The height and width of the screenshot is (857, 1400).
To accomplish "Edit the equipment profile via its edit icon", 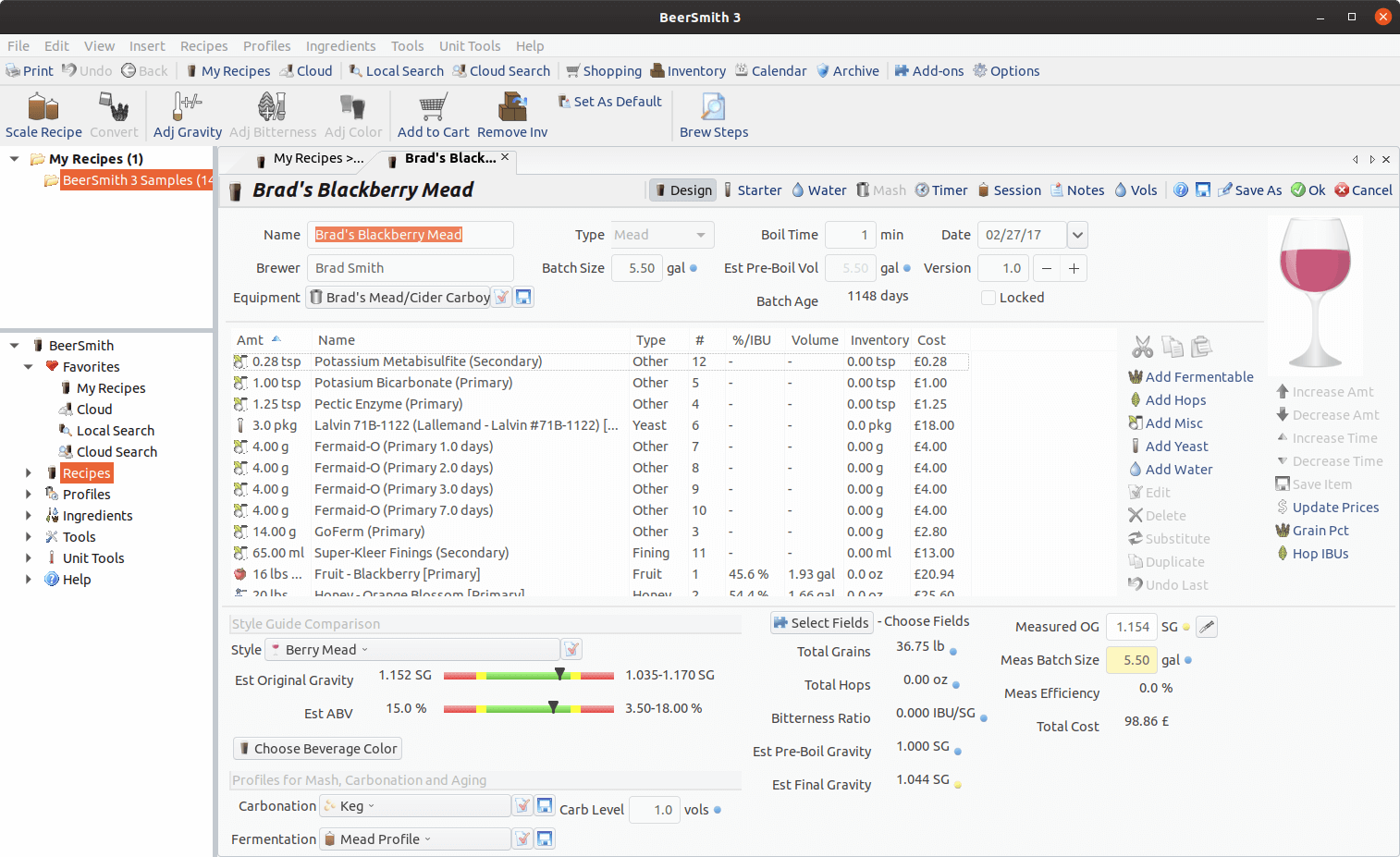I will click(x=501, y=297).
